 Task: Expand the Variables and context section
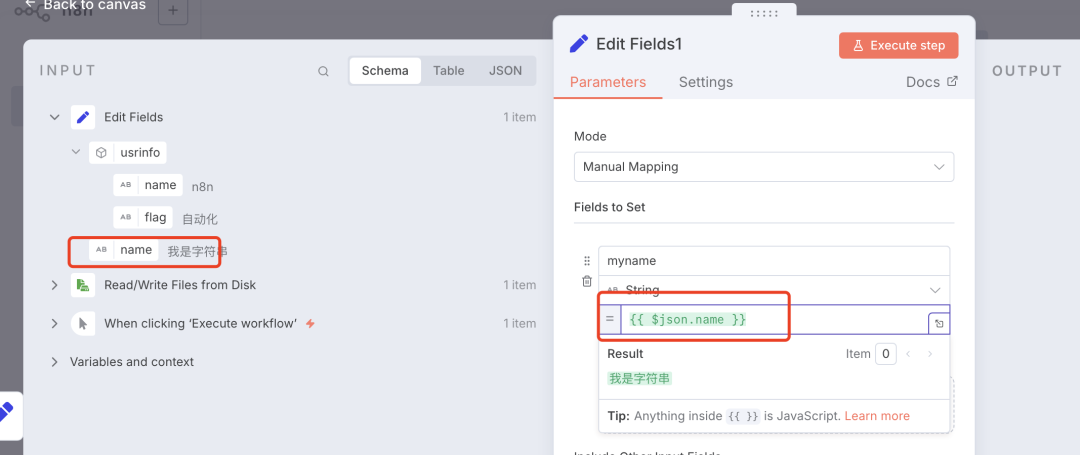pyautogui.click(x=55, y=362)
